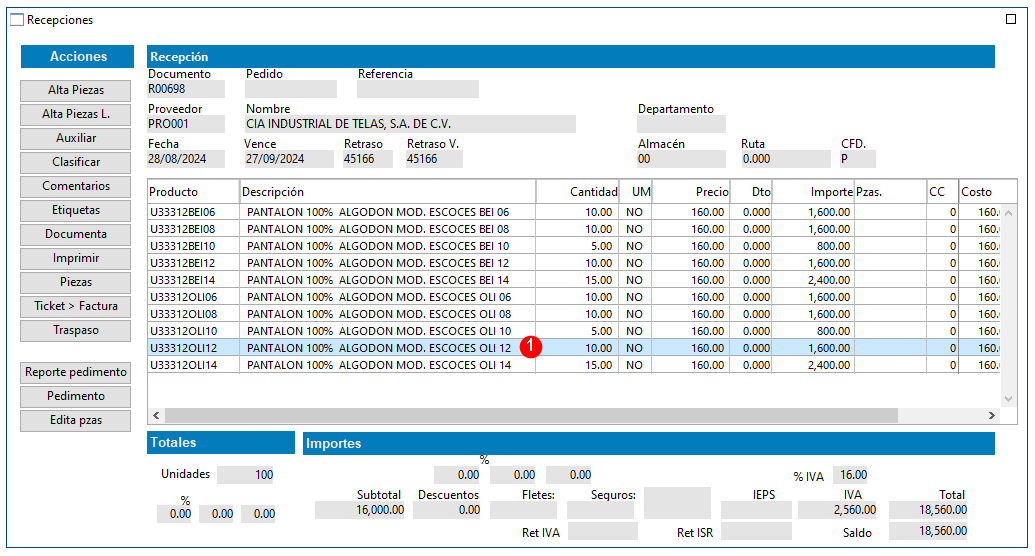Click the Ruta field
The width and height of the screenshot is (1035, 556).
coord(785,159)
